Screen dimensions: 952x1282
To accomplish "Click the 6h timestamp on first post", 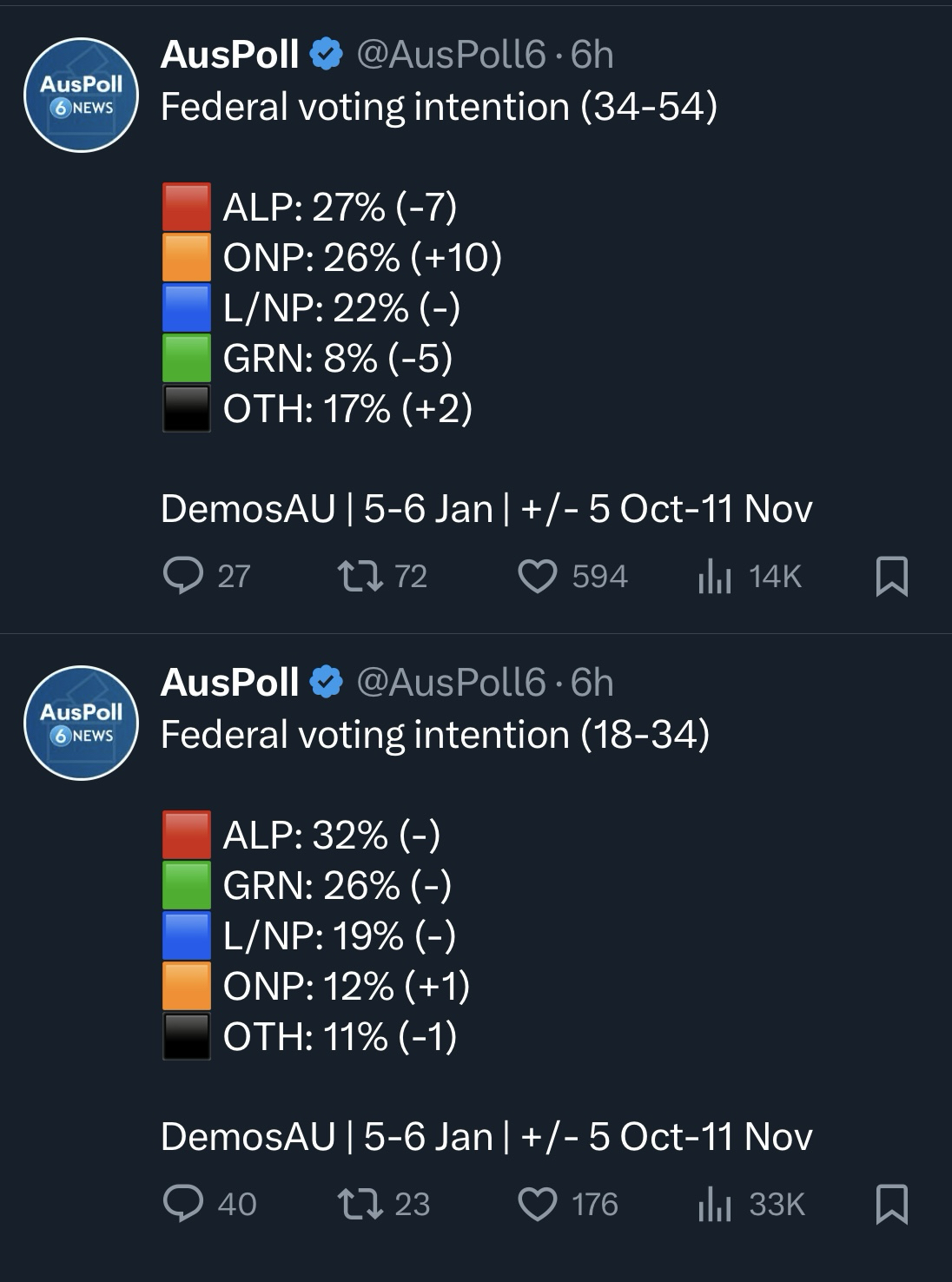I will pyautogui.click(x=592, y=55).
